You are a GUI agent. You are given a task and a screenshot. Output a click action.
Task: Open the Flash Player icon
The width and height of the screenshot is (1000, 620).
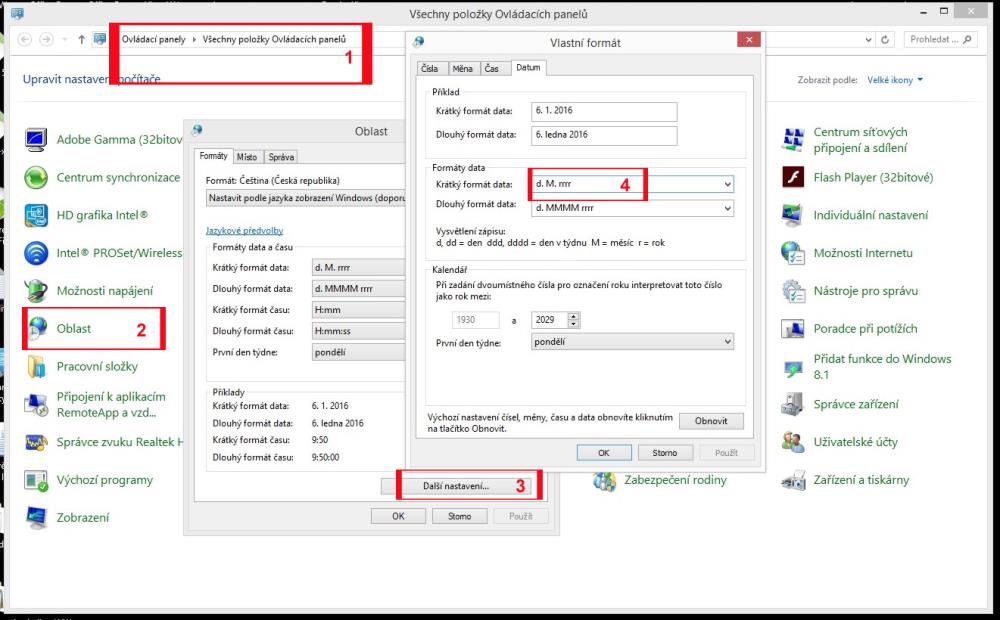tap(793, 177)
